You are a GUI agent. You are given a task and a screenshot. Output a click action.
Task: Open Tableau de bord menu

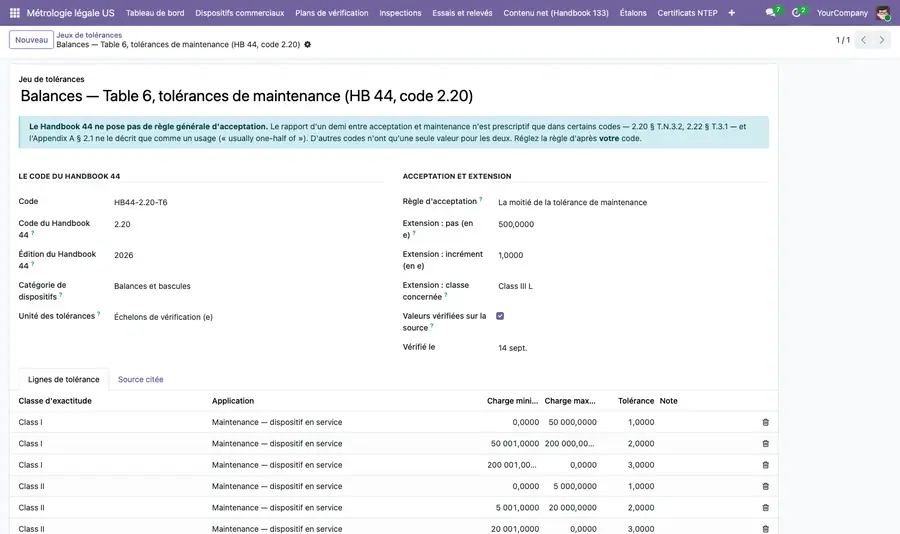[x=155, y=13]
